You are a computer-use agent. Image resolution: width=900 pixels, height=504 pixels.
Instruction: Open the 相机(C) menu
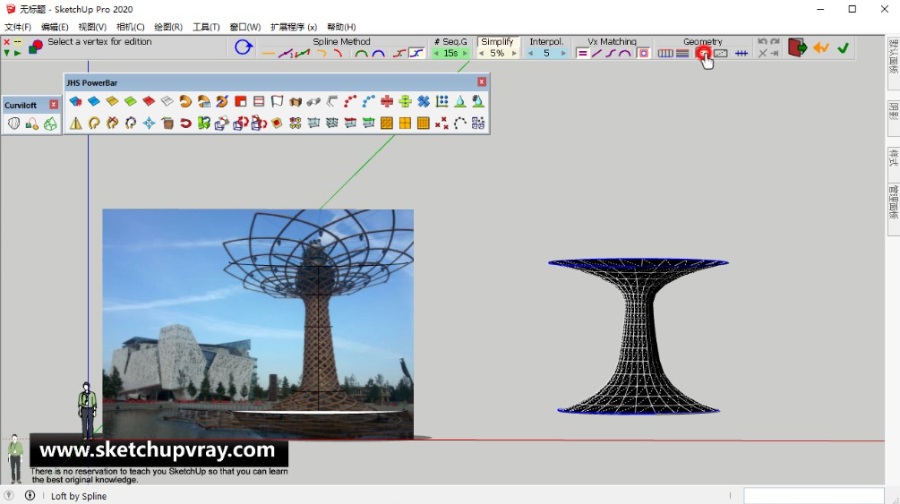pos(130,27)
